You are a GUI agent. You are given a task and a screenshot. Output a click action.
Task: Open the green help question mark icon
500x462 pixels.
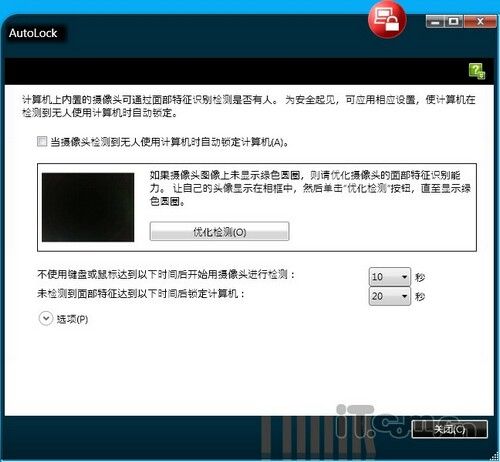tap(477, 71)
